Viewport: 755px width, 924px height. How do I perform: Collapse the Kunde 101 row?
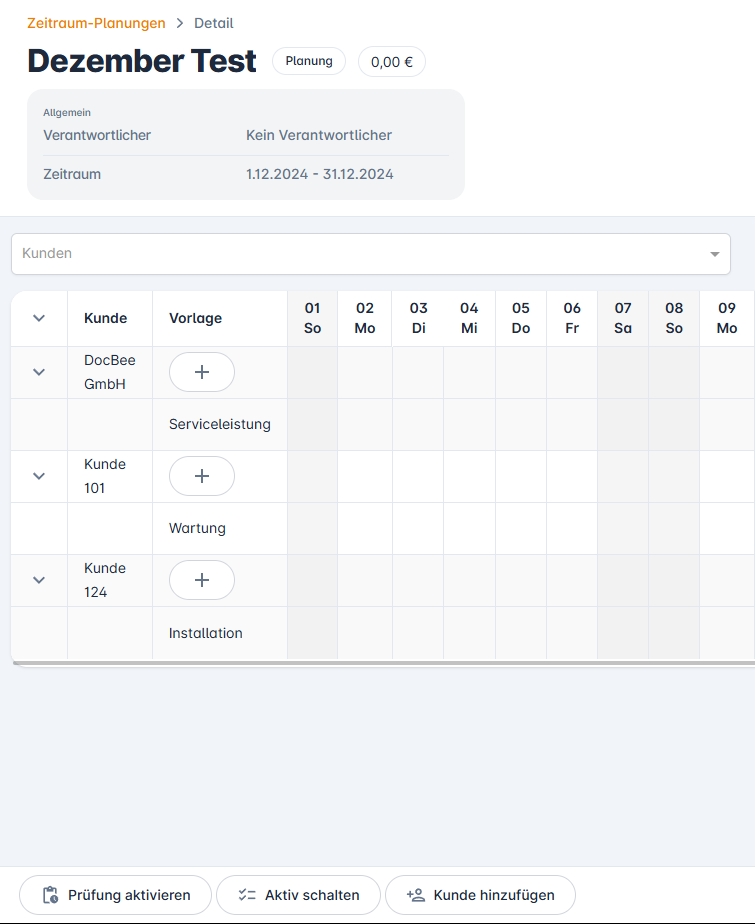point(39,476)
